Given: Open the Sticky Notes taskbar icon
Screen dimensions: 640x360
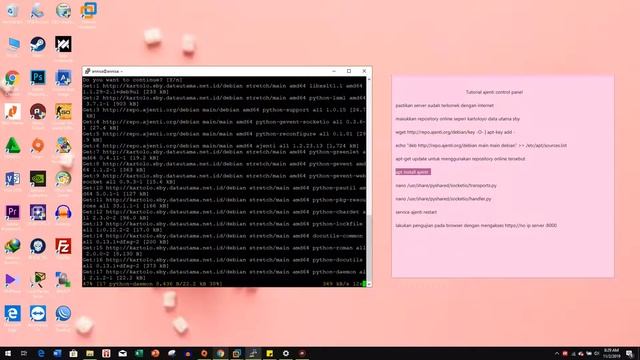Looking at the screenshot, I should [269, 353].
